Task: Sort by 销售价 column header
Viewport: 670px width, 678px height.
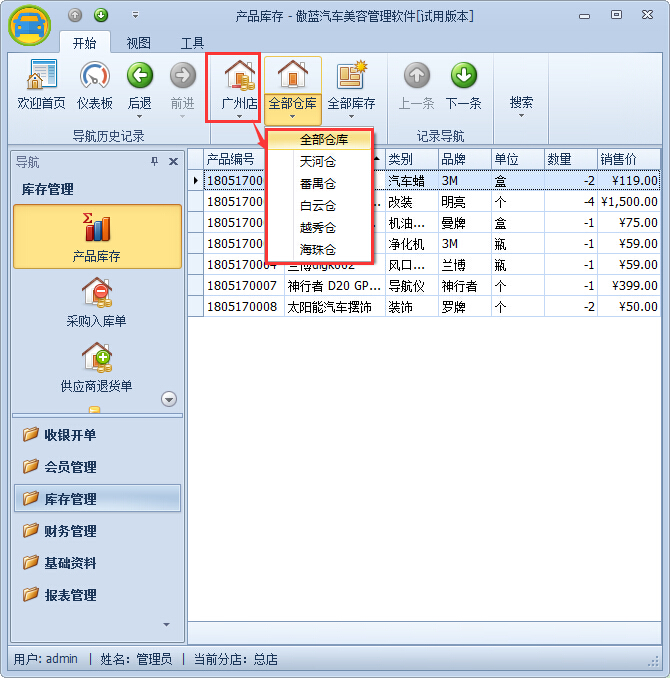Action: 627,159
